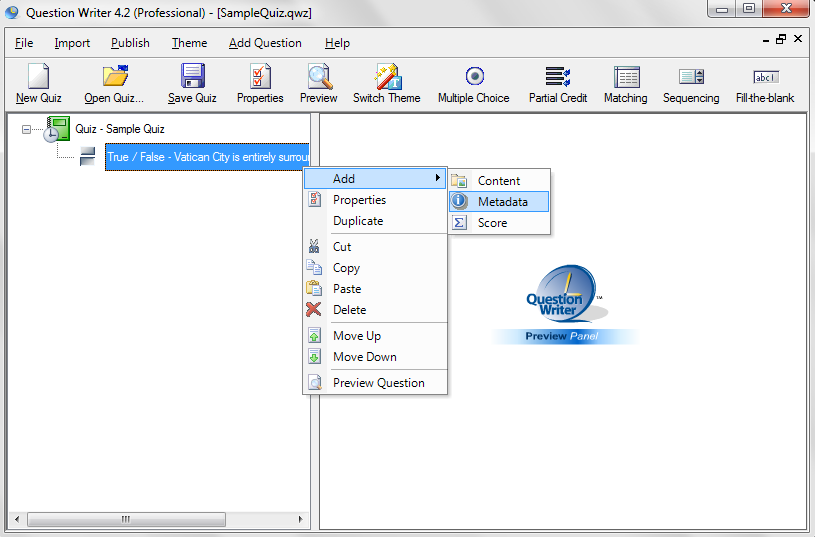Viewport: 815px width, 537px height.
Task: Click the Properties checklist icon in context menu
Action: (x=314, y=199)
